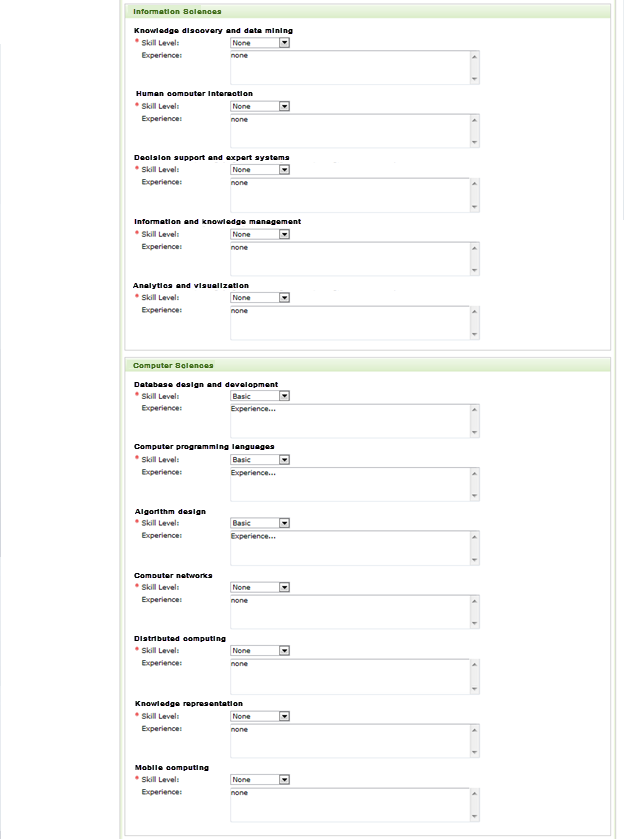This screenshot has height=839, width=624.
Task: Open Human computer interaction Skill Level dropdown
Action: pyautogui.click(x=260, y=106)
